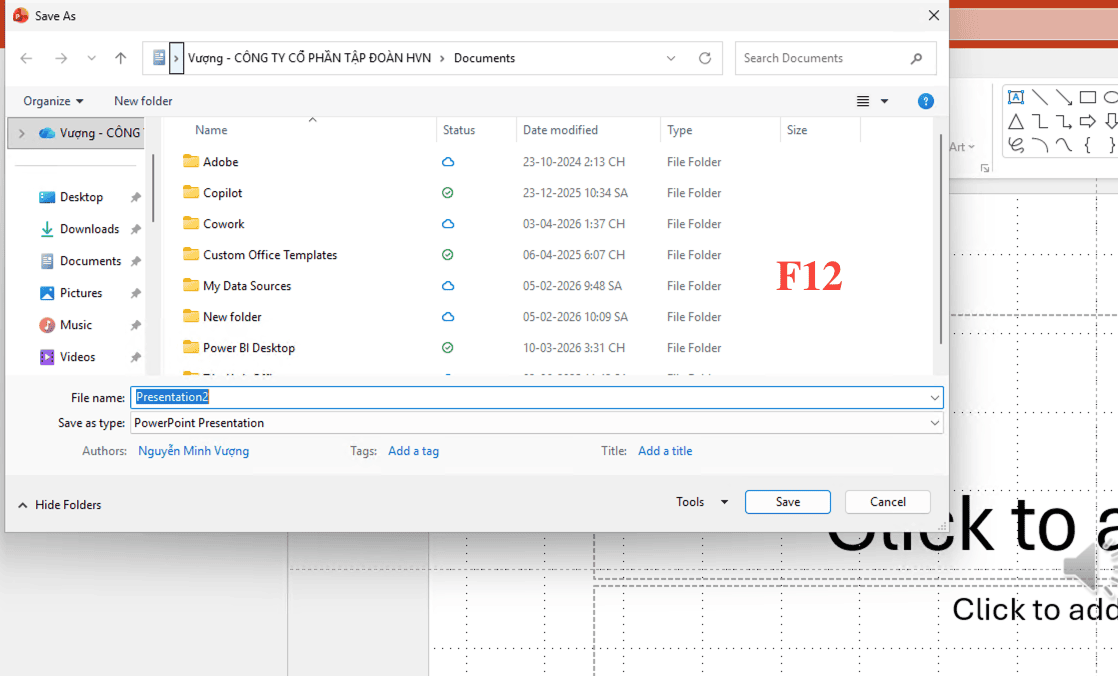Viewport: 1118px width, 676px height.
Task: Select the Triangle shape in PowerPoint
Action: point(1016,121)
